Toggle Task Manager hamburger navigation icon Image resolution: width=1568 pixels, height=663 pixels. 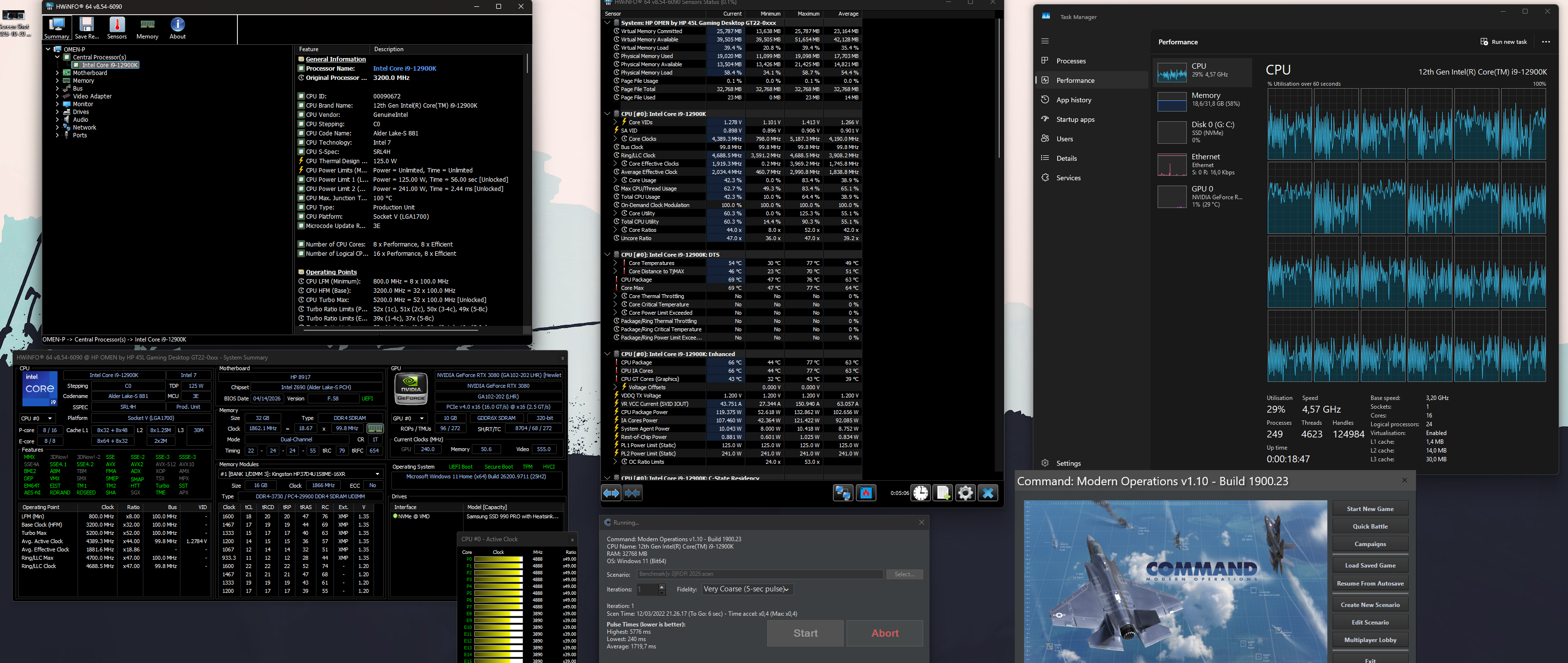tap(1045, 41)
